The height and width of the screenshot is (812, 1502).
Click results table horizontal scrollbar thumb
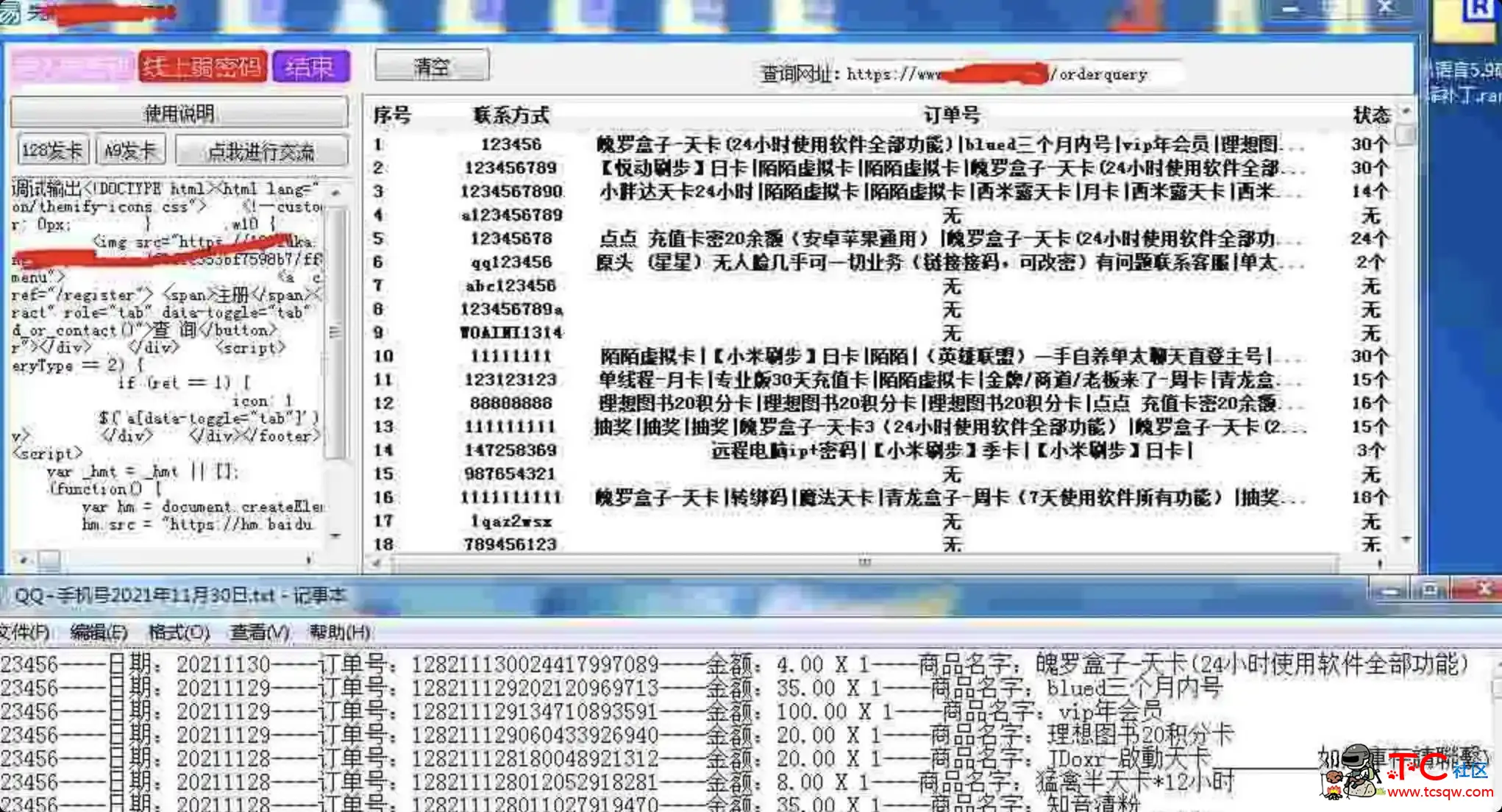click(864, 563)
